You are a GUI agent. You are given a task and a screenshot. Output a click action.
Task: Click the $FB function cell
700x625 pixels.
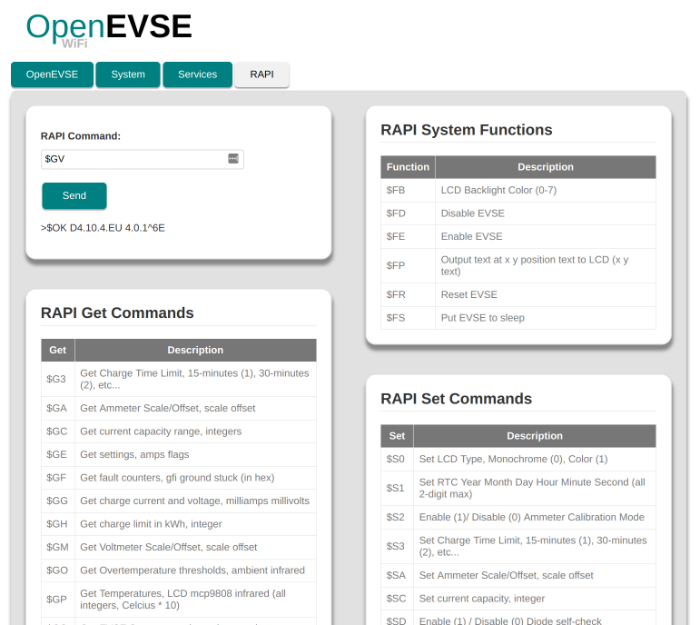tap(408, 190)
